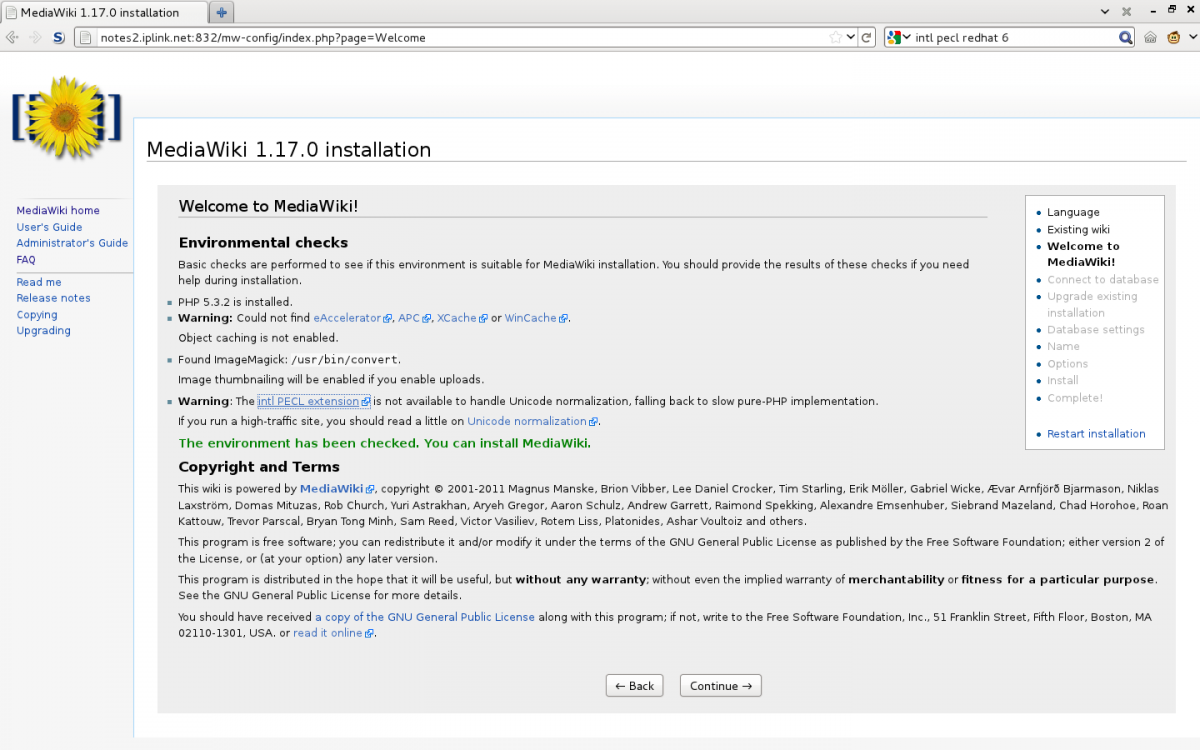Open the URL history dropdown arrow
The width and height of the screenshot is (1200, 750).
click(x=851, y=38)
